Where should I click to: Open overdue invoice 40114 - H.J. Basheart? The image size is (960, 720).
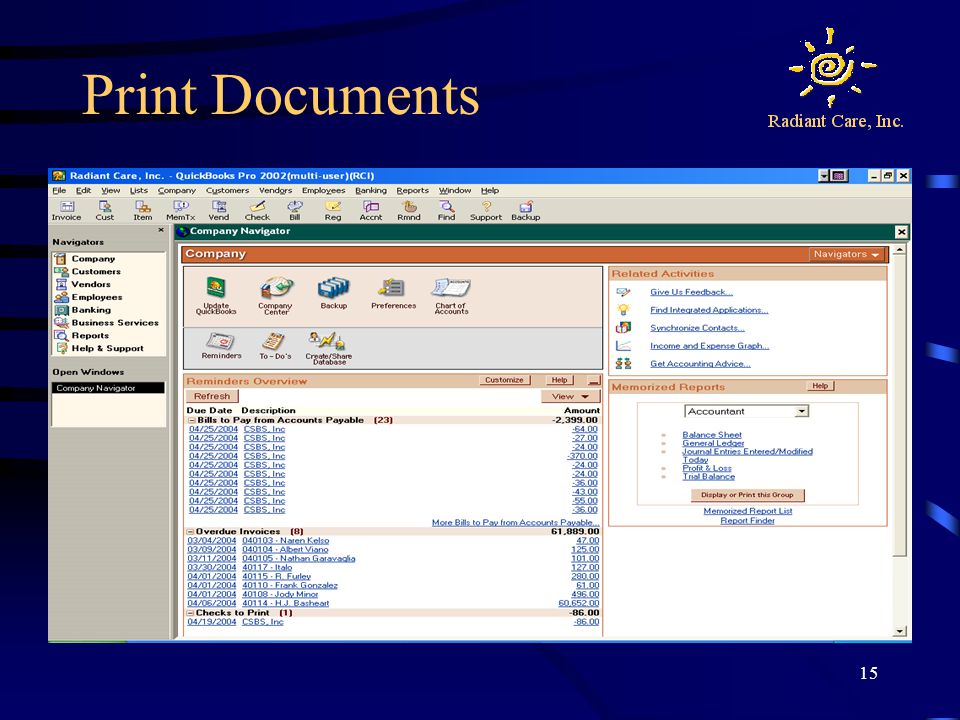tap(285, 603)
